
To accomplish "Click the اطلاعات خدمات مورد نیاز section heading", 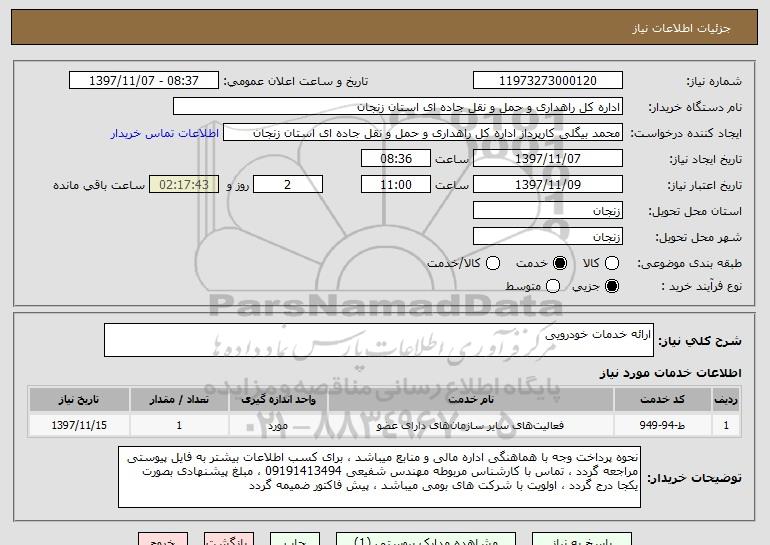I will click(670, 373).
